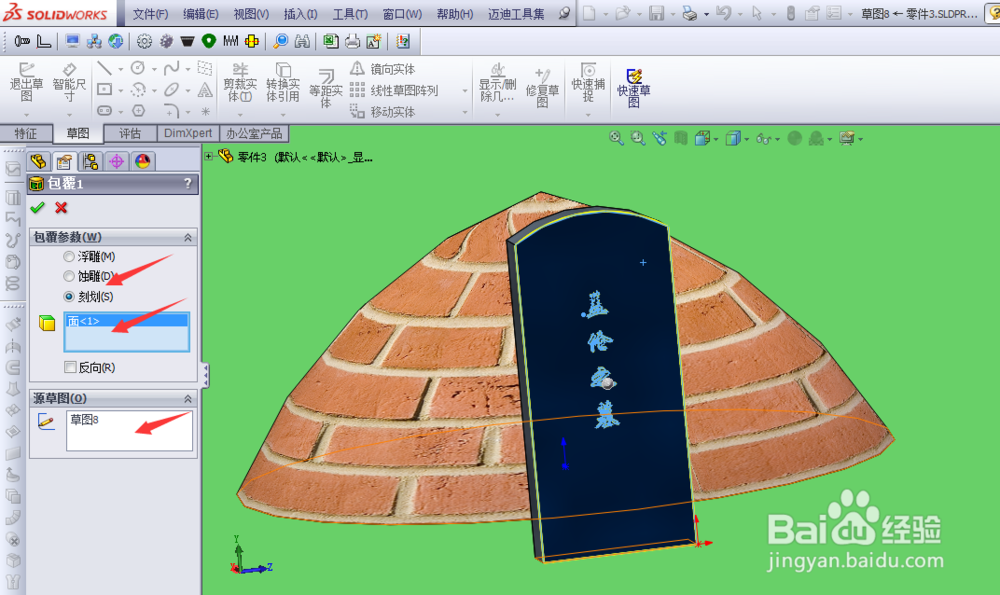
Task: Select the Offset Entities tool
Action: [324, 83]
